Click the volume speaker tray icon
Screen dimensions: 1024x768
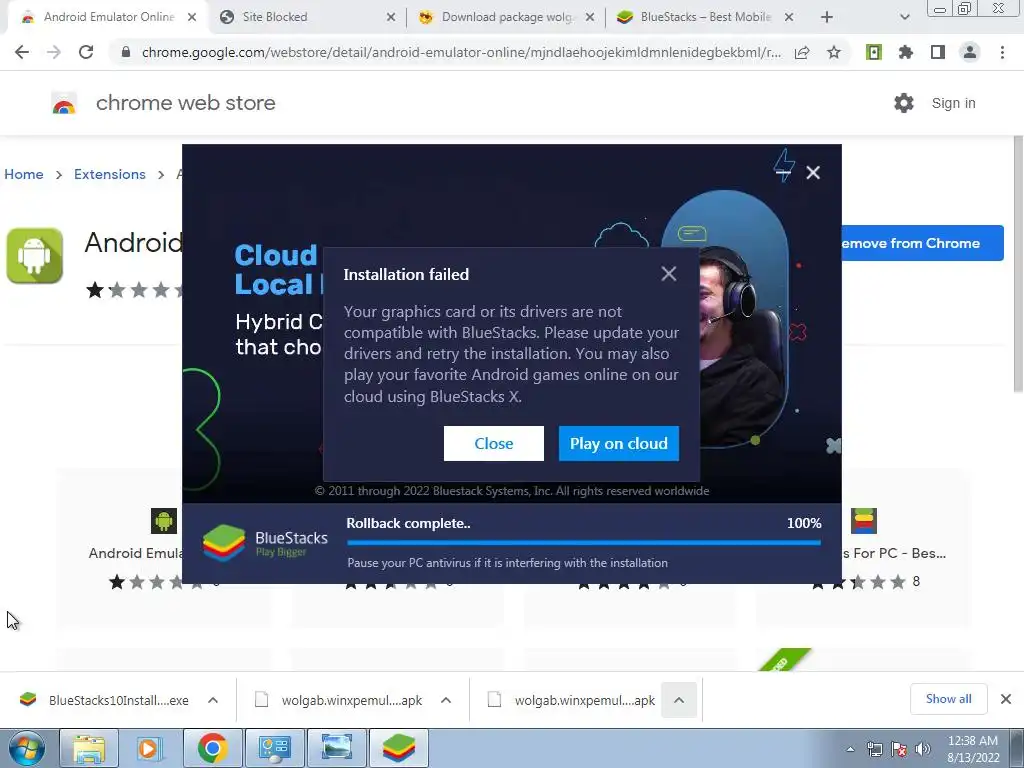point(923,749)
